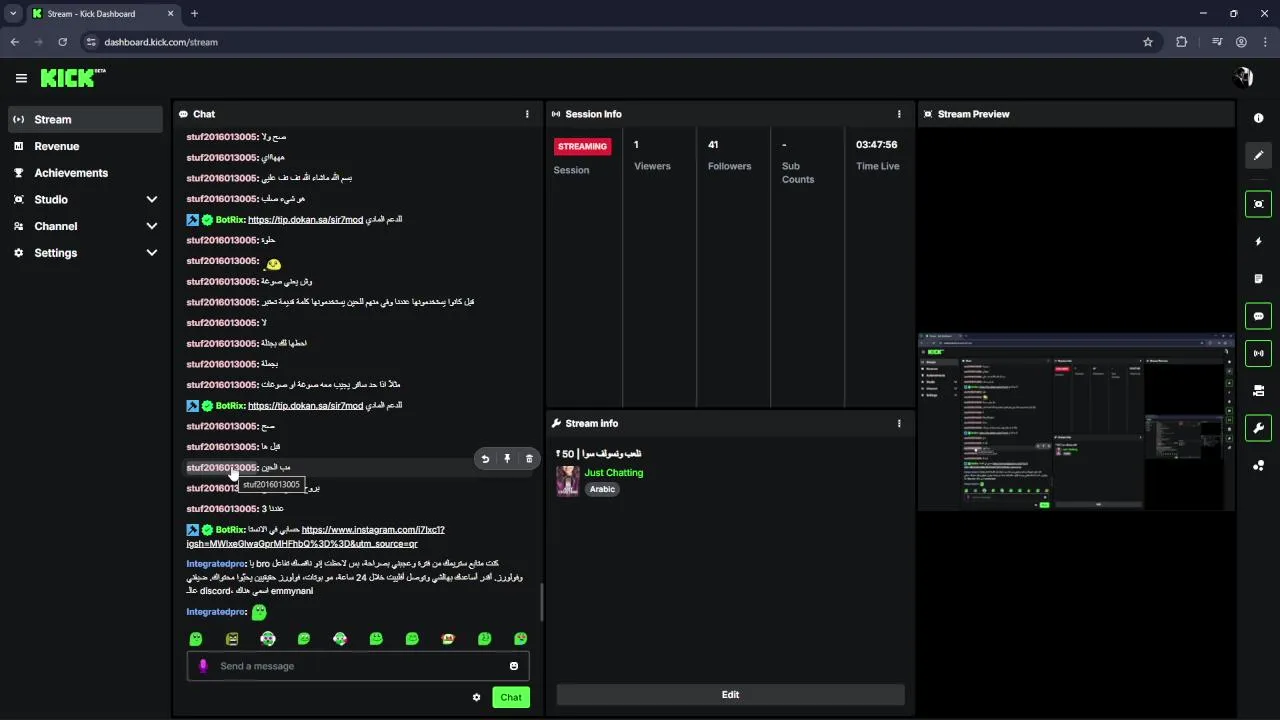Open the Chrome three-dot menu
Image resolution: width=1280 pixels, height=720 pixels.
tap(1265, 42)
